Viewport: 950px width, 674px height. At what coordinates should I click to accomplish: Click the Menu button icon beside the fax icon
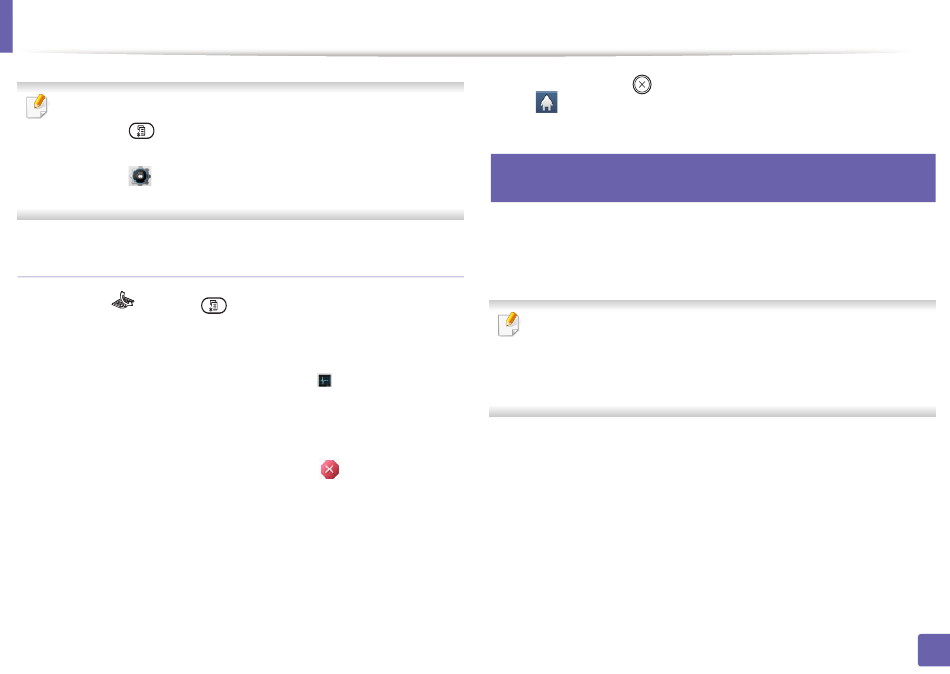[214, 305]
